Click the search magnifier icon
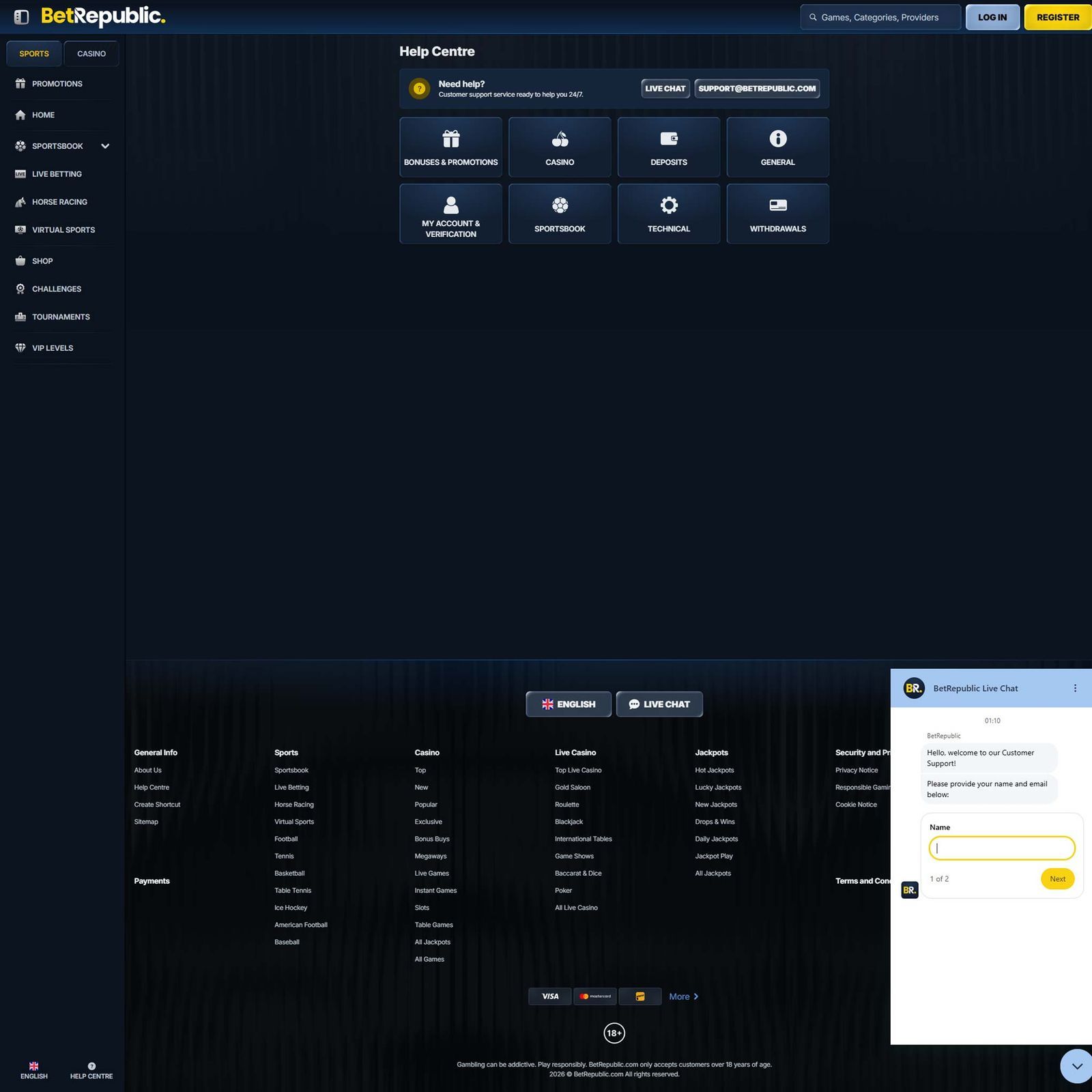 (x=813, y=17)
